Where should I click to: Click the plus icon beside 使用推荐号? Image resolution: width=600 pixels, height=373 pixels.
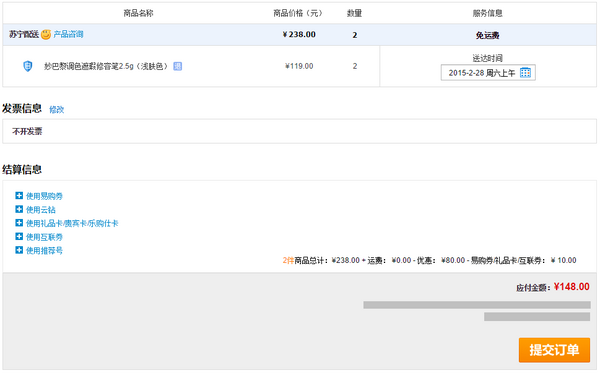point(19,250)
